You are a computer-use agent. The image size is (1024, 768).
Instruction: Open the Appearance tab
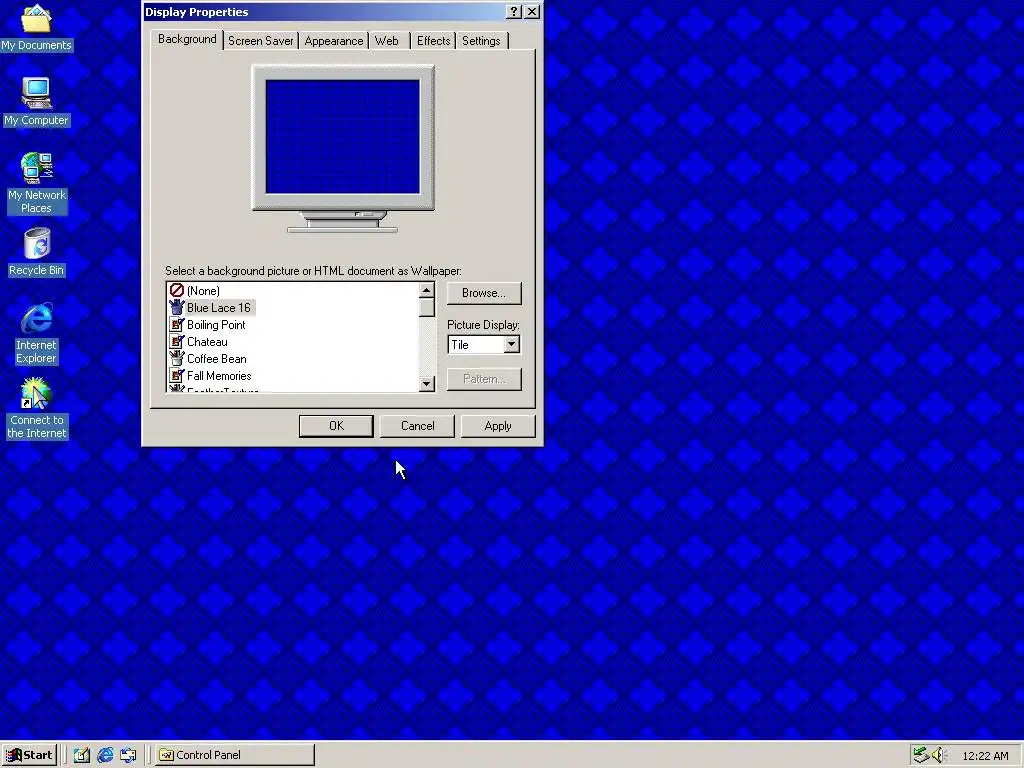coord(334,40)
